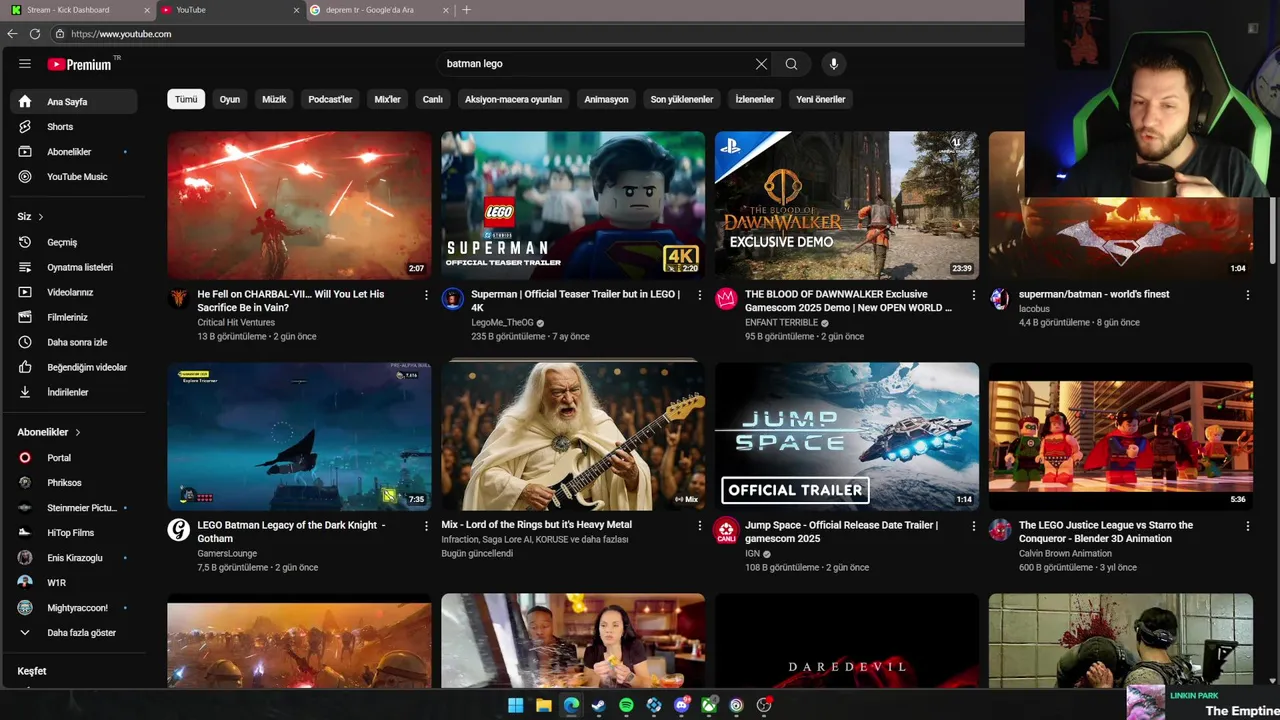Open Geçmiş watch history
The height and width of the screenshot is (720, 1280).
(74, 242)
